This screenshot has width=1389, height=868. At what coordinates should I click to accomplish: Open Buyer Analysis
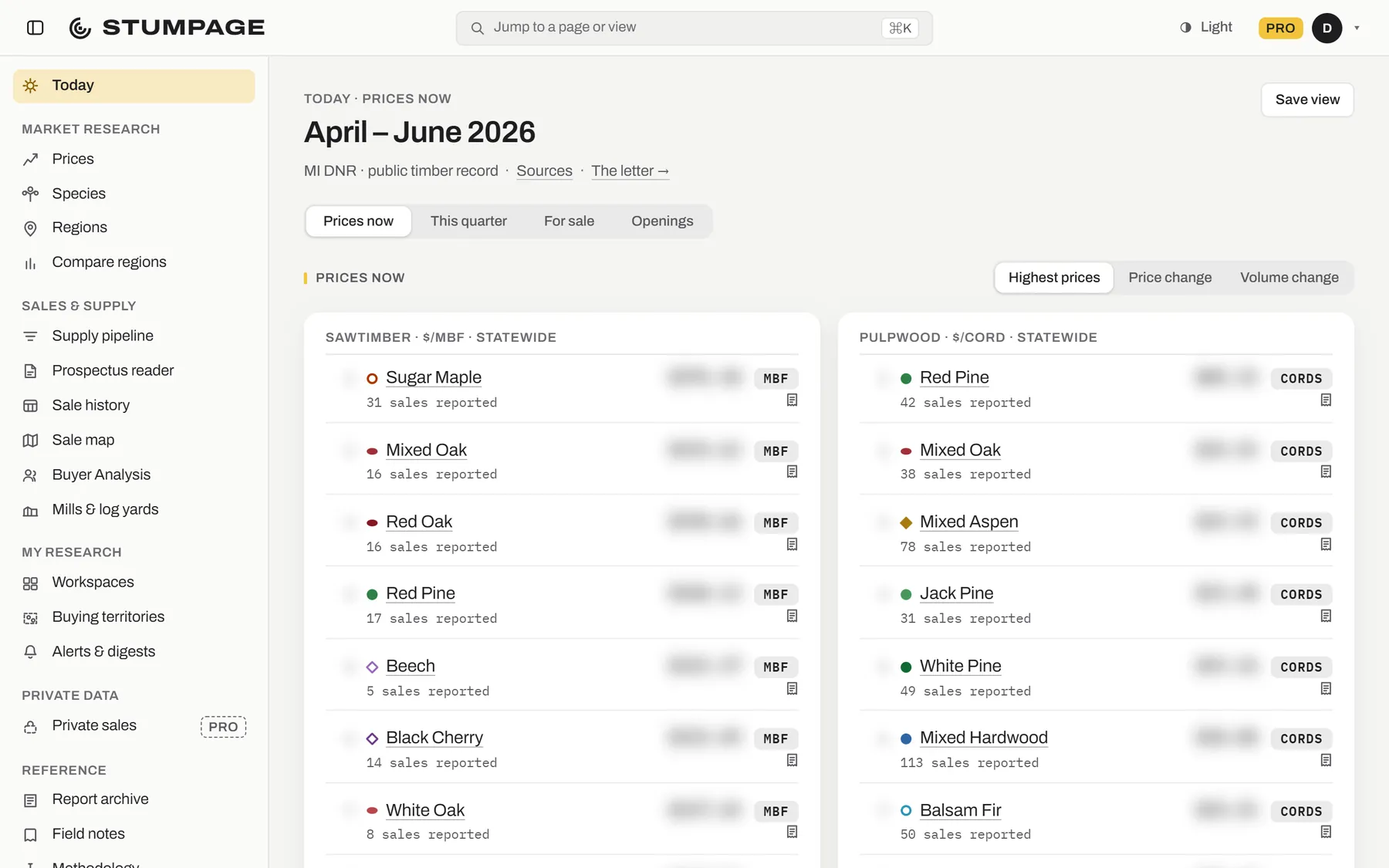point(134,475)
